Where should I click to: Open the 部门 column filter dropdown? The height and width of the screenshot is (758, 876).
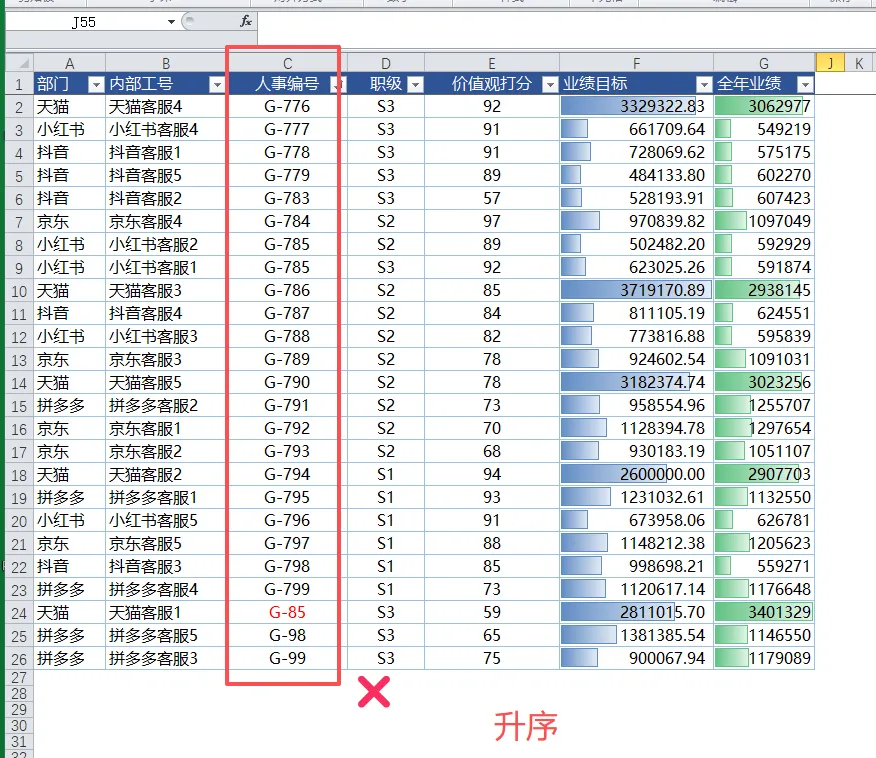[x=96, y=84]
